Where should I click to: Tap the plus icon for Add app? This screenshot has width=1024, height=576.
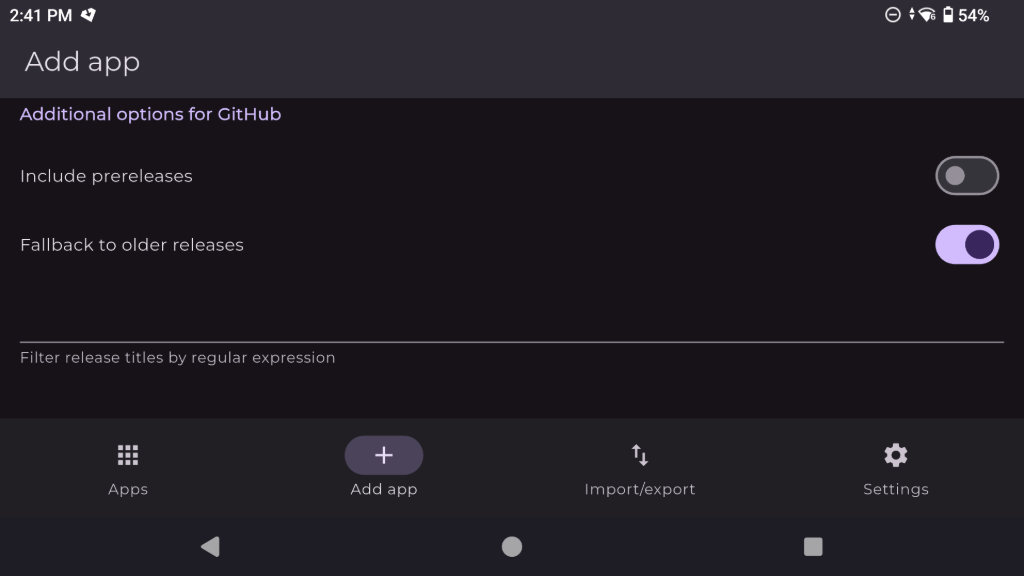[x=384, y=456]
